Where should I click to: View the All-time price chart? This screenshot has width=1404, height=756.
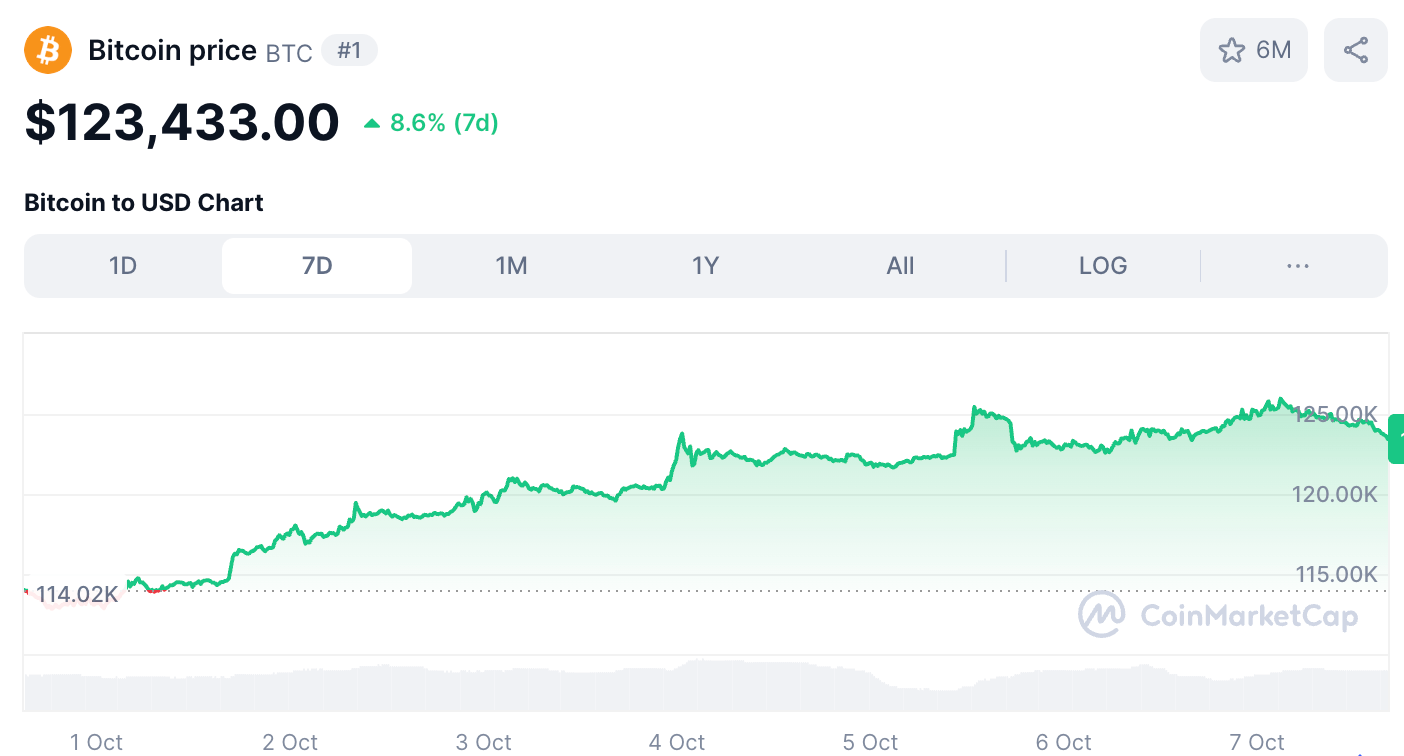click(x=899, y=265)
